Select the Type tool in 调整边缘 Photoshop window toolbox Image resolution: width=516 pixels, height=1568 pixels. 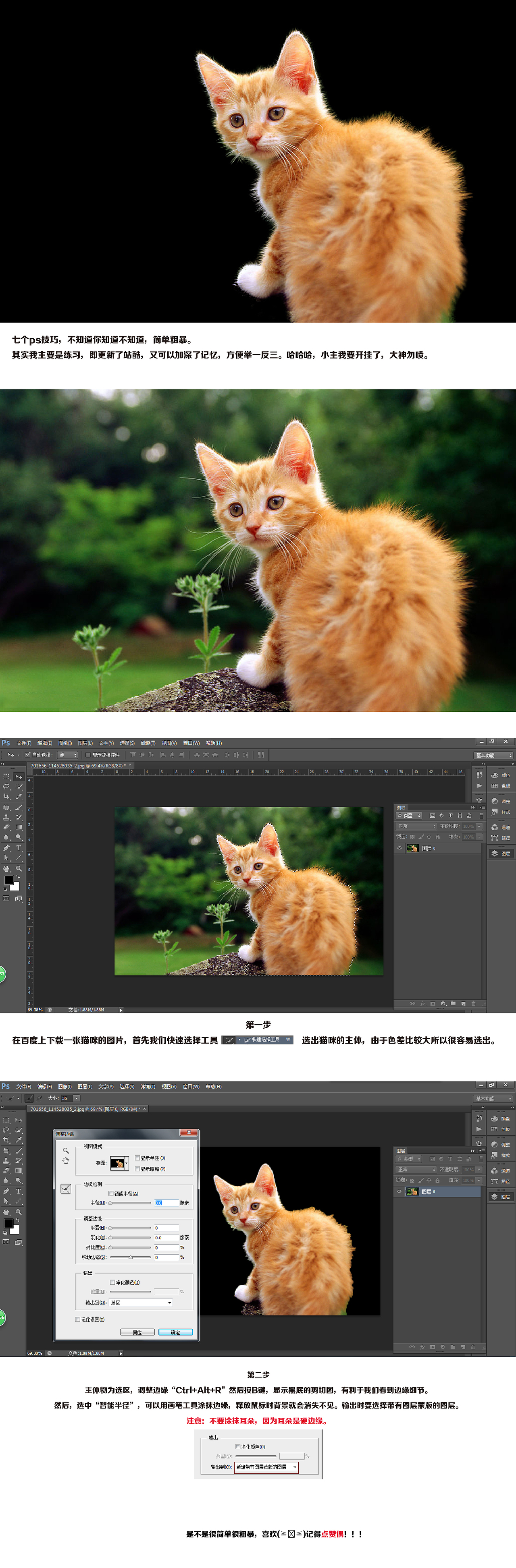(x=19, y=1191)
